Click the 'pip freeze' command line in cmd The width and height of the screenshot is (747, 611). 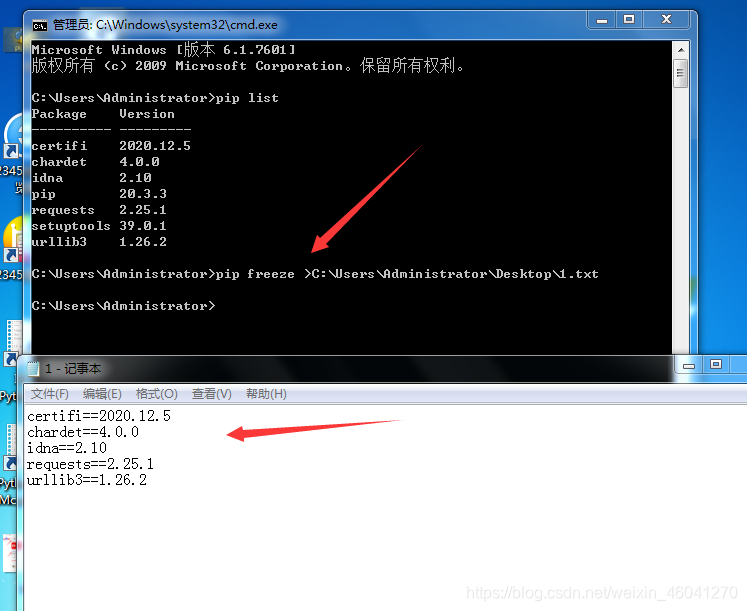coord(315,274)
